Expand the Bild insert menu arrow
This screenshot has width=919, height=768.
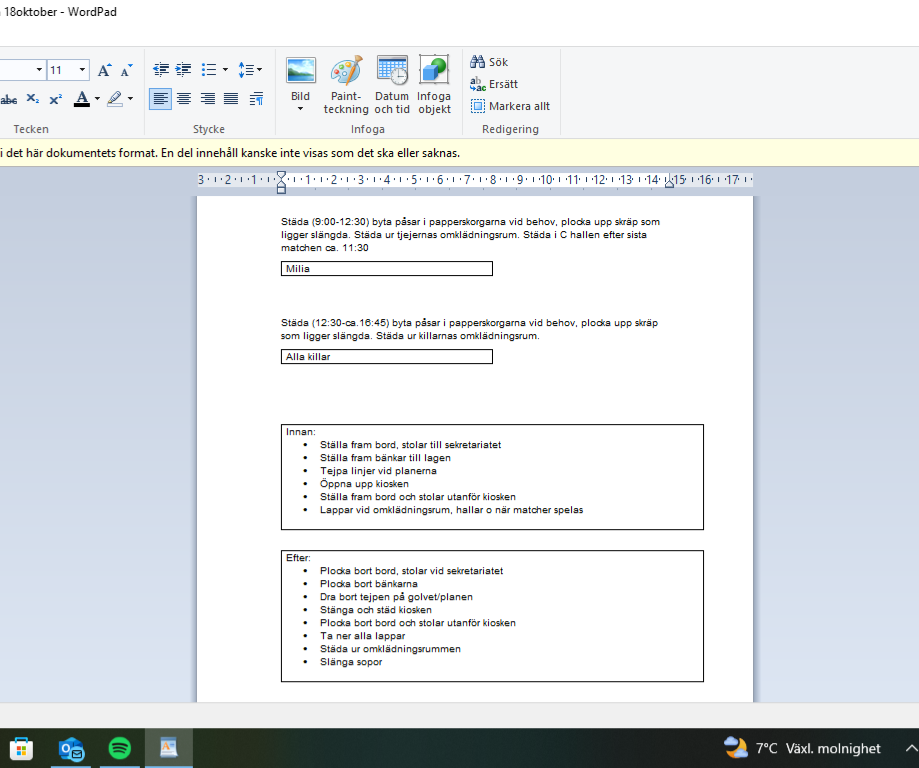(300, 109)
